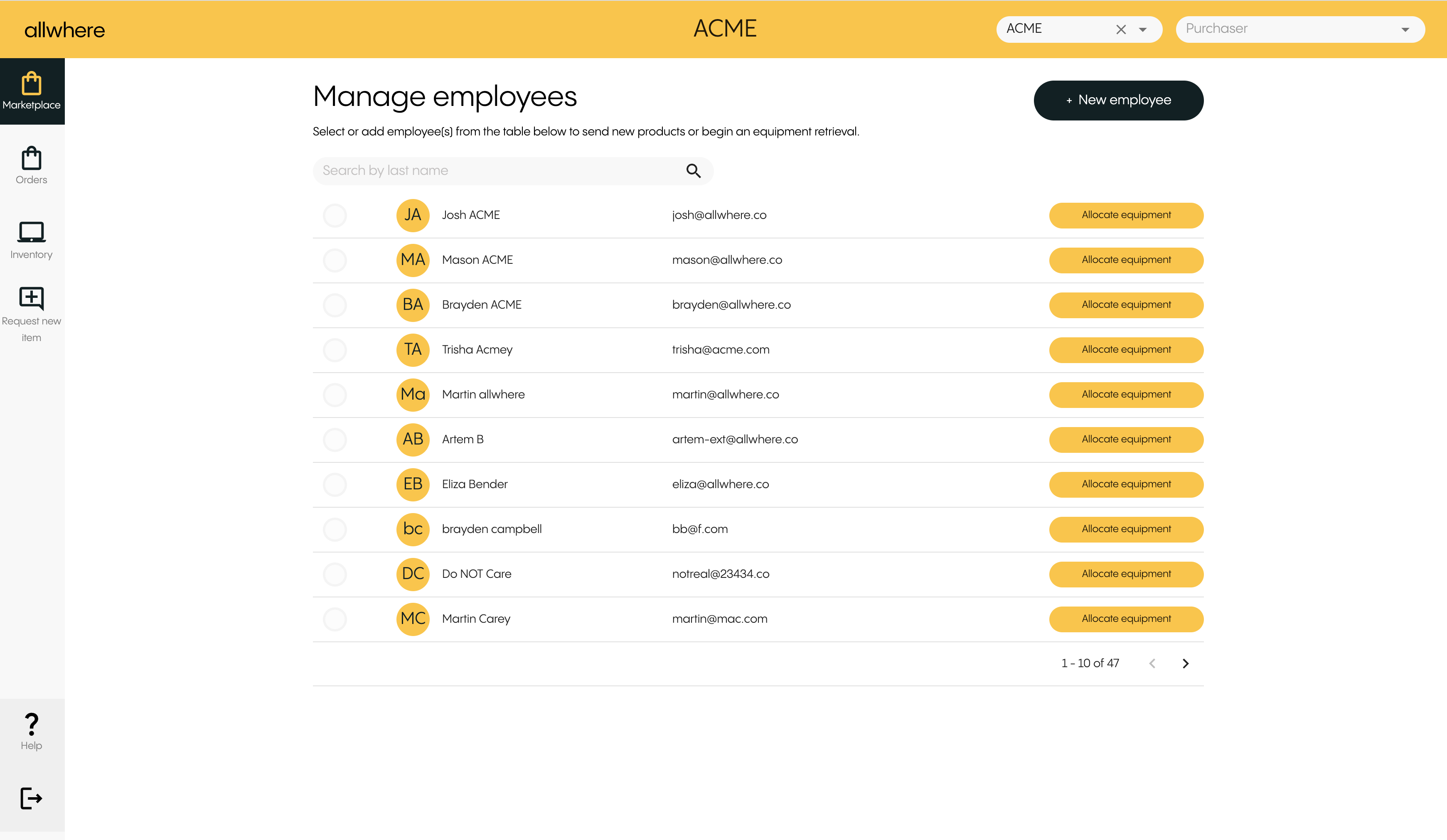Allocate equipment to Eliza Bender
The image size is (1447, 840).
coord(1125,484)
